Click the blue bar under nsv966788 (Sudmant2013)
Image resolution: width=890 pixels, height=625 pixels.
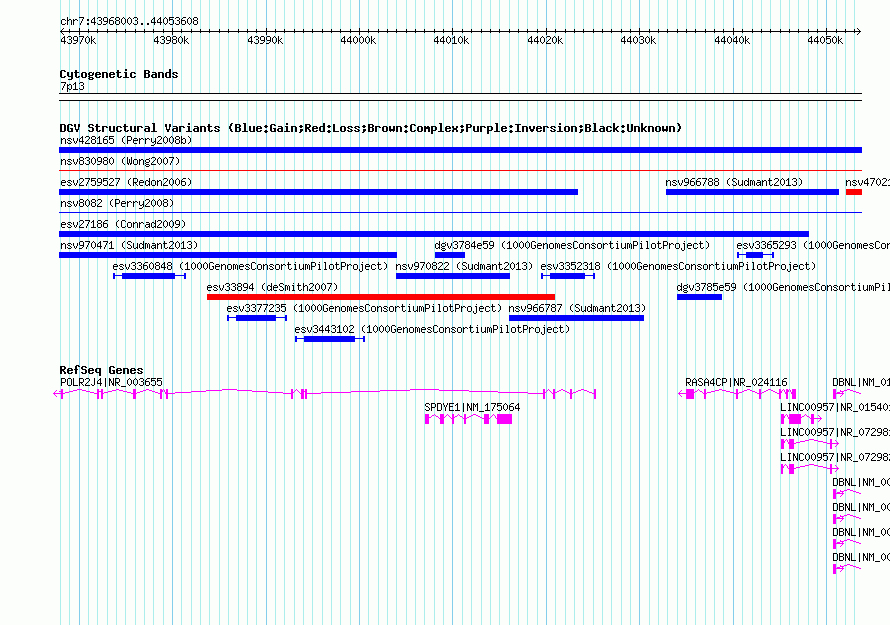(752, 192)
